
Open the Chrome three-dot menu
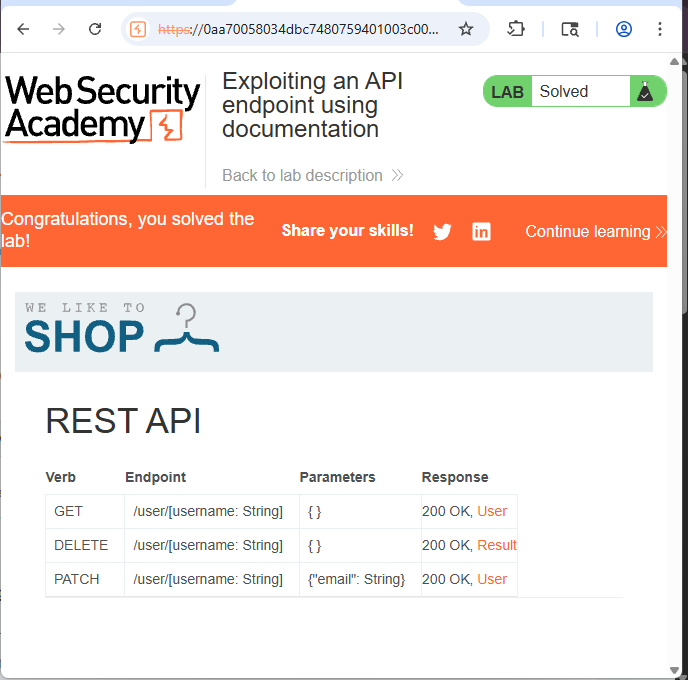[659, 29]
